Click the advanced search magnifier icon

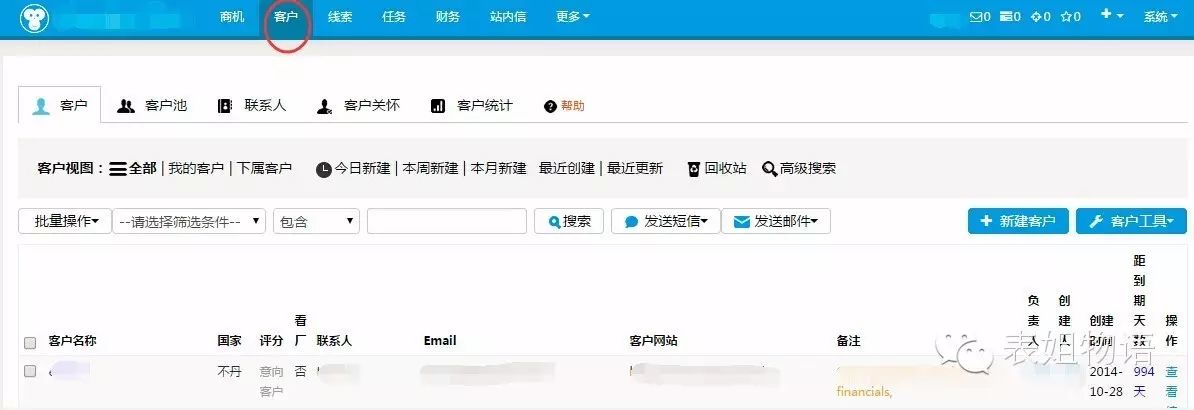pos(770,169)
